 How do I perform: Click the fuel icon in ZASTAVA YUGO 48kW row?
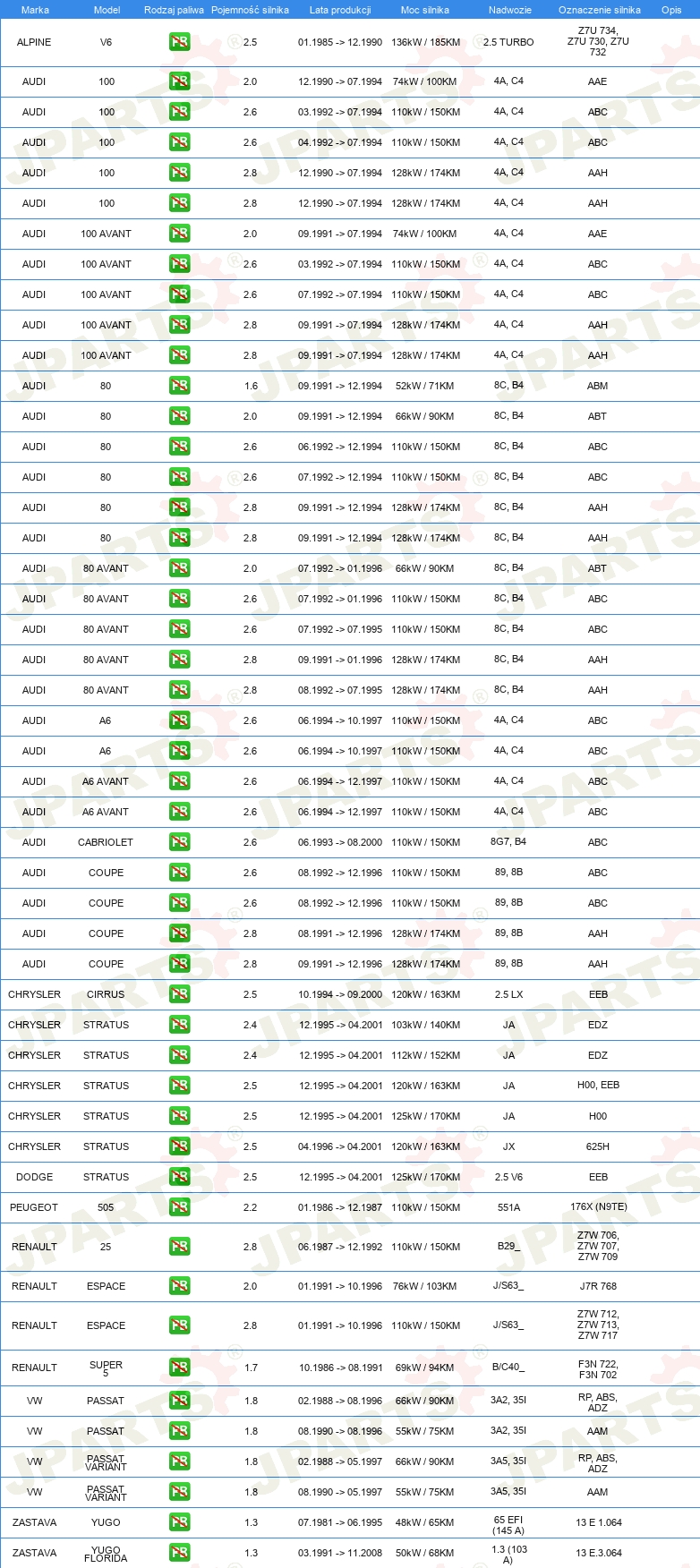180,1522
